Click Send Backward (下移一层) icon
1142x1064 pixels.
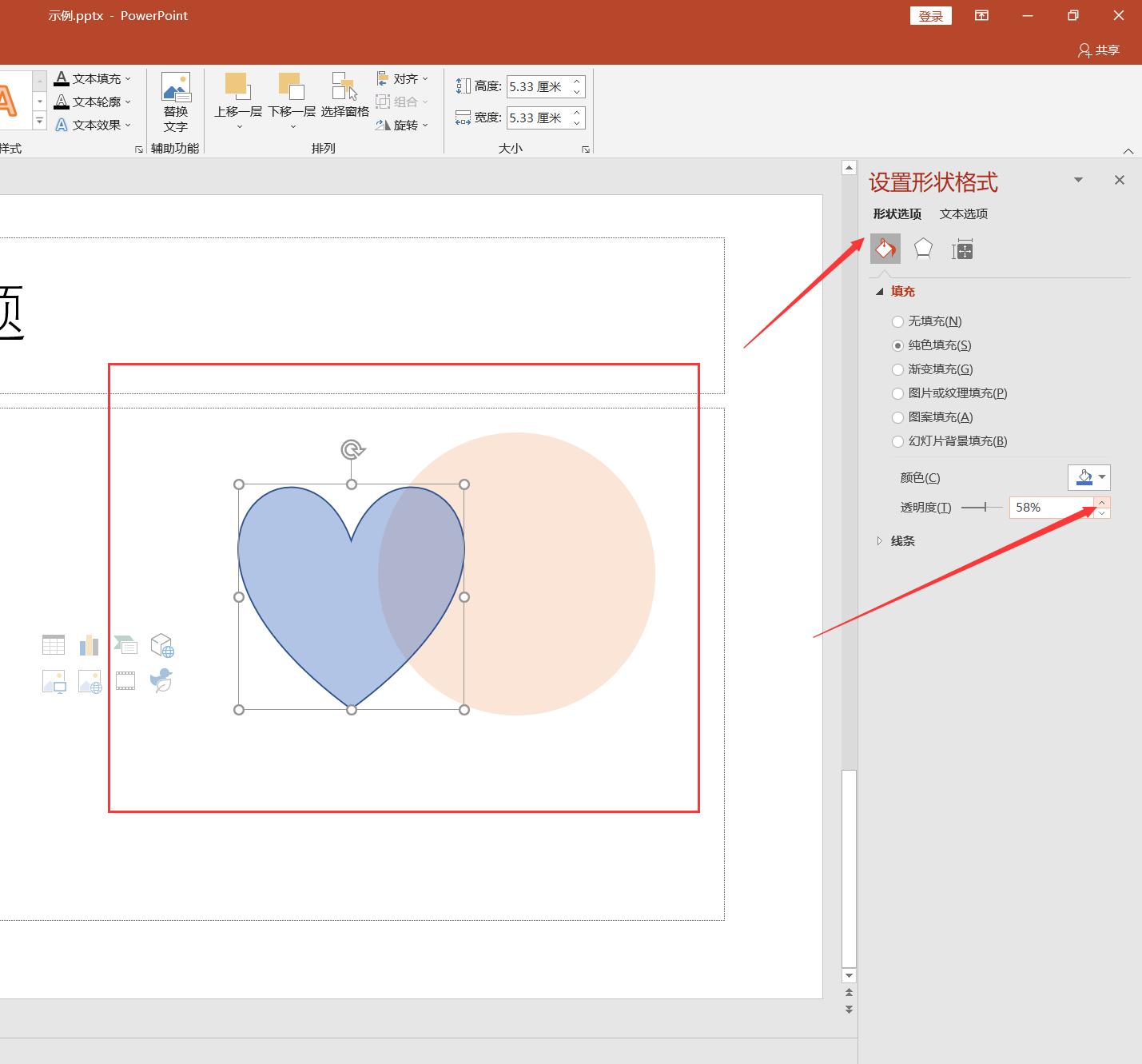click(292, 86)
